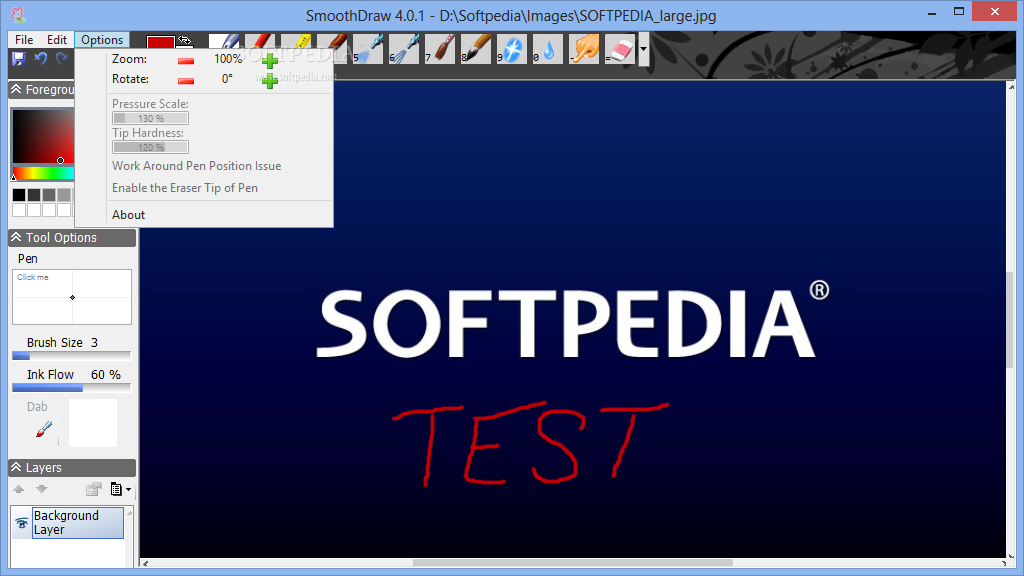
Task: Click the Tip Hardness 120% slider
Action: [x=150, y=147]
